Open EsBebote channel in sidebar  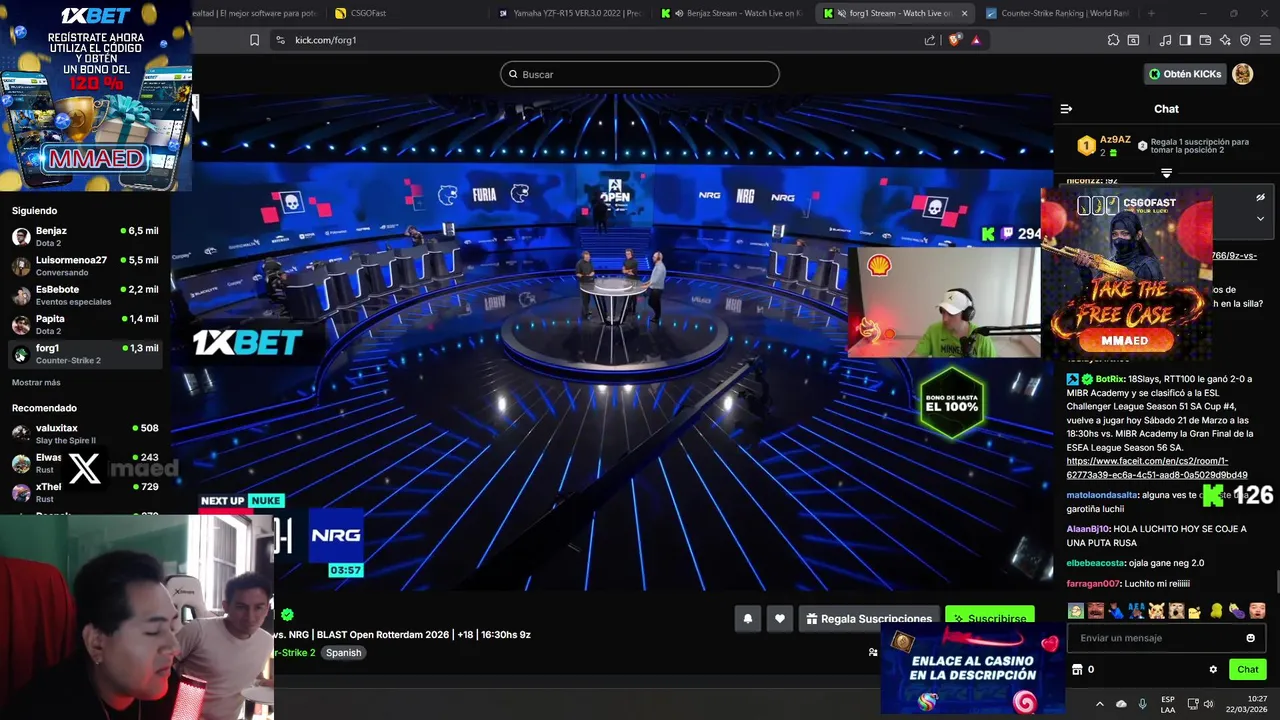point(85,295)
